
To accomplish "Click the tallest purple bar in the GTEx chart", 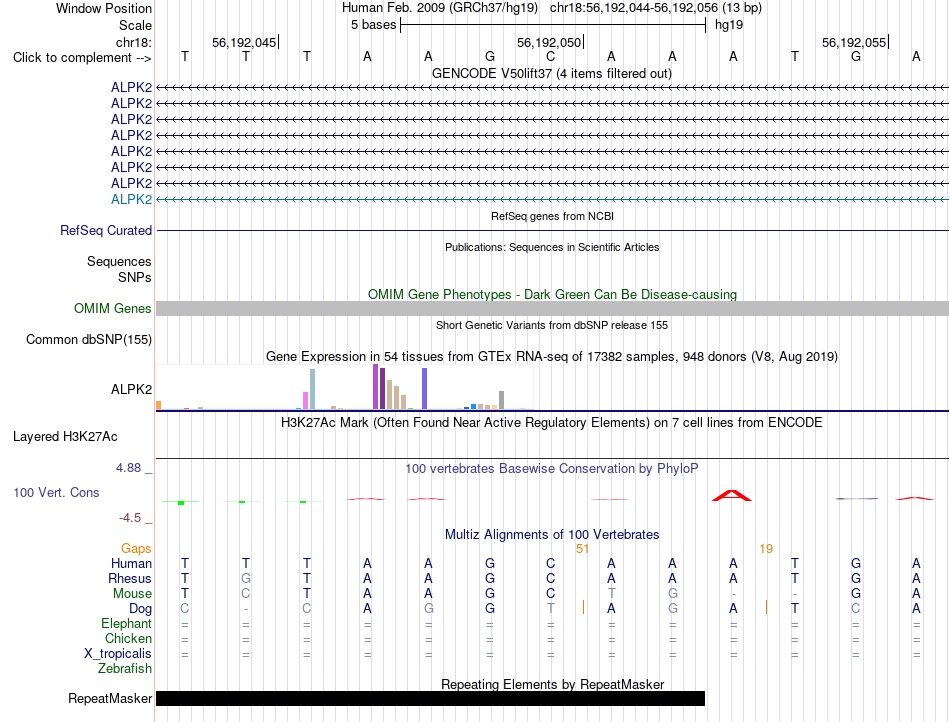I will tap(376, 387).
